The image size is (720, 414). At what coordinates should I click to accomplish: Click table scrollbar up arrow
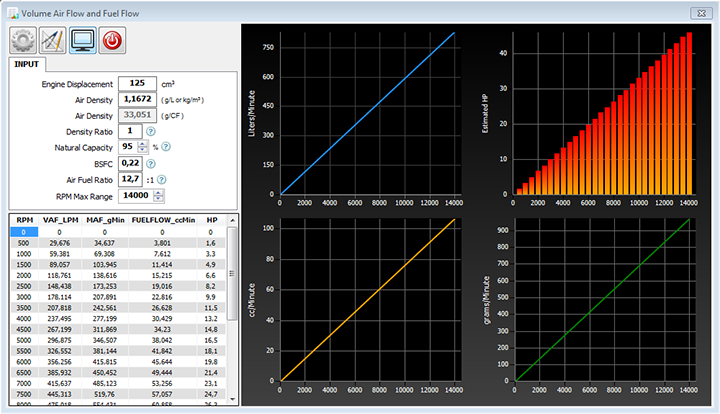click(232, 220)
